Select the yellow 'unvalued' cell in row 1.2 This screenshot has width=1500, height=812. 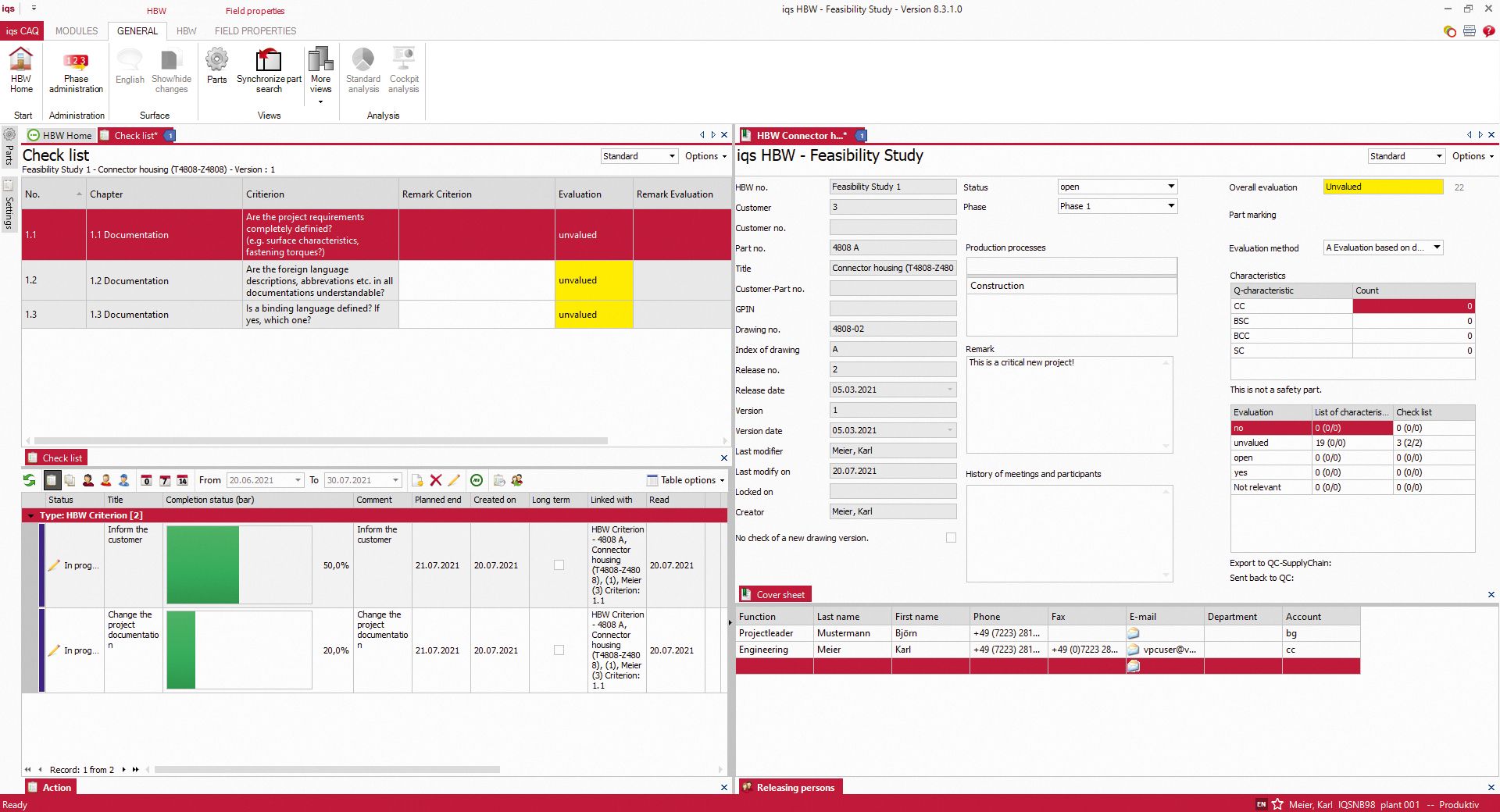(594, 280)
